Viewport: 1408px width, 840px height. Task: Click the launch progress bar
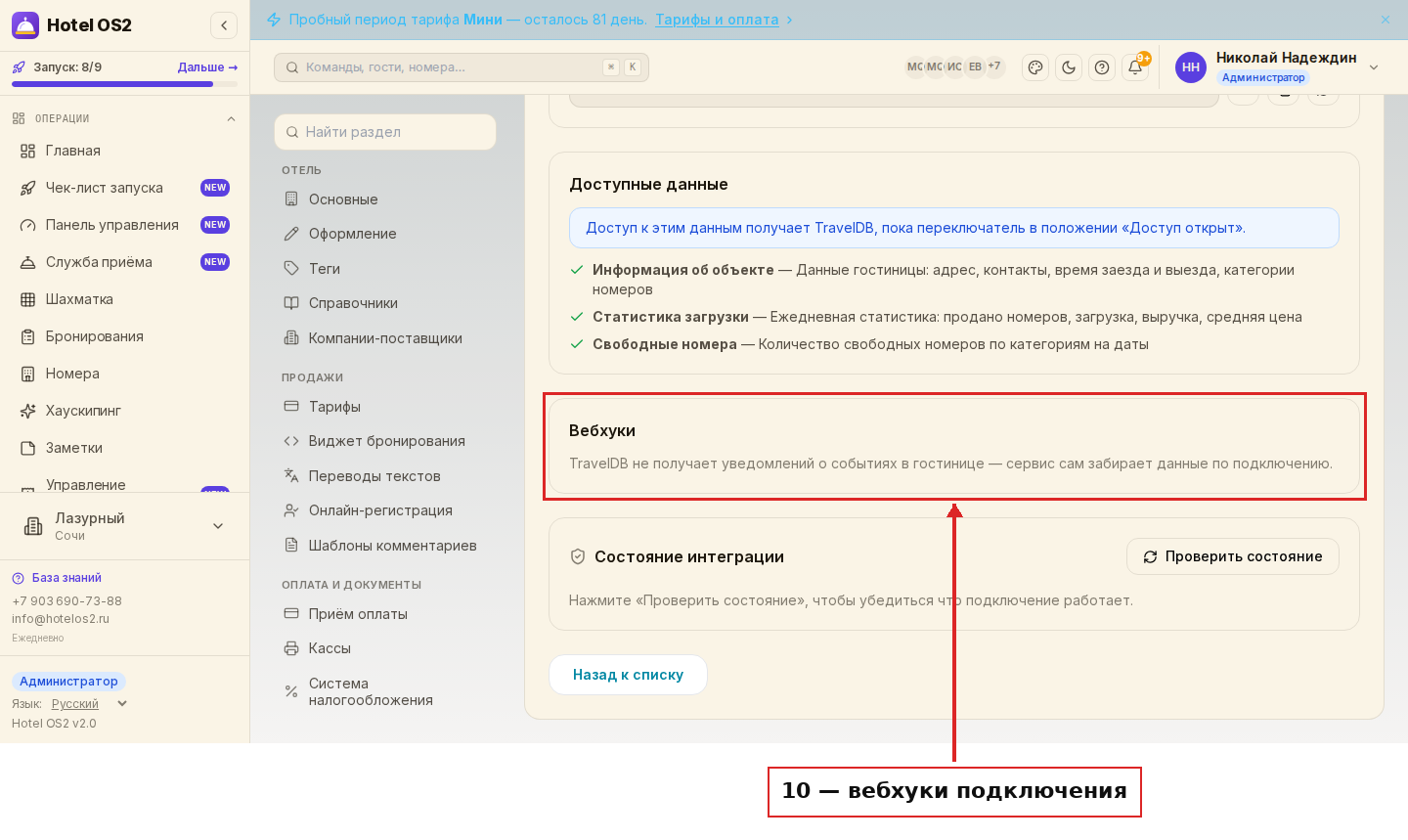pos(124,84)
